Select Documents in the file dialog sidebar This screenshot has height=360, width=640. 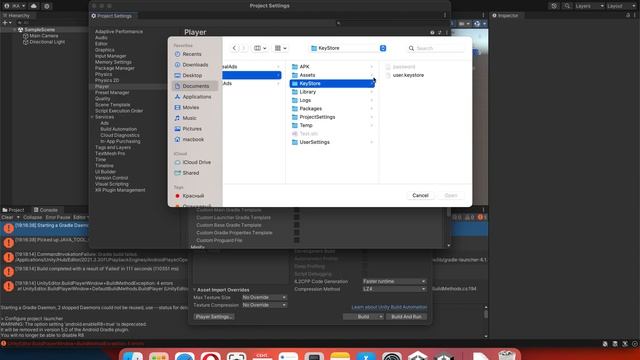tap(196, 86)
